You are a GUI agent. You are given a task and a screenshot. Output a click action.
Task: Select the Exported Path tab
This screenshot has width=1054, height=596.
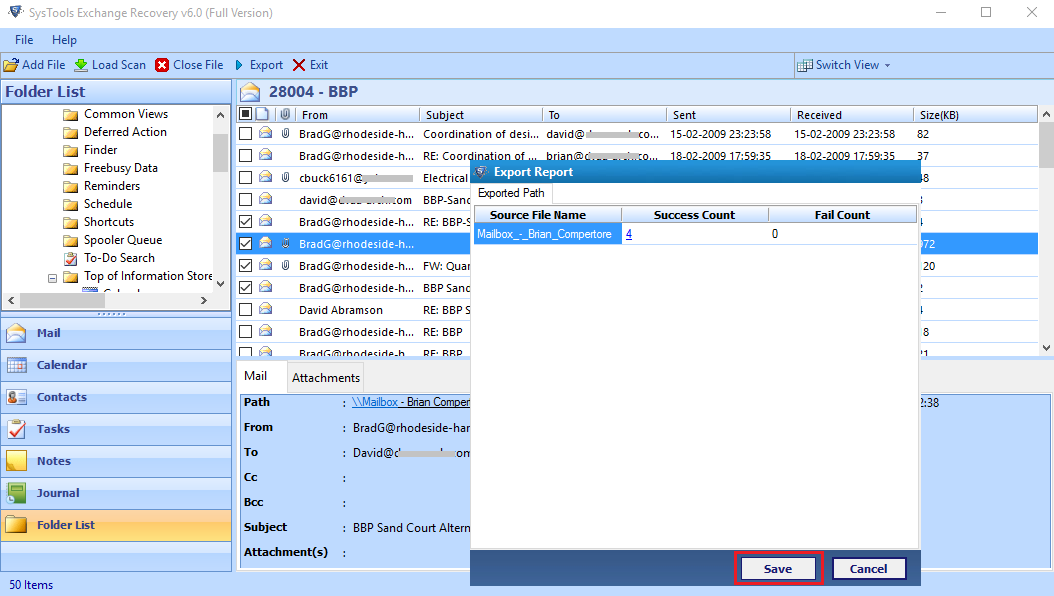point(512,194)
